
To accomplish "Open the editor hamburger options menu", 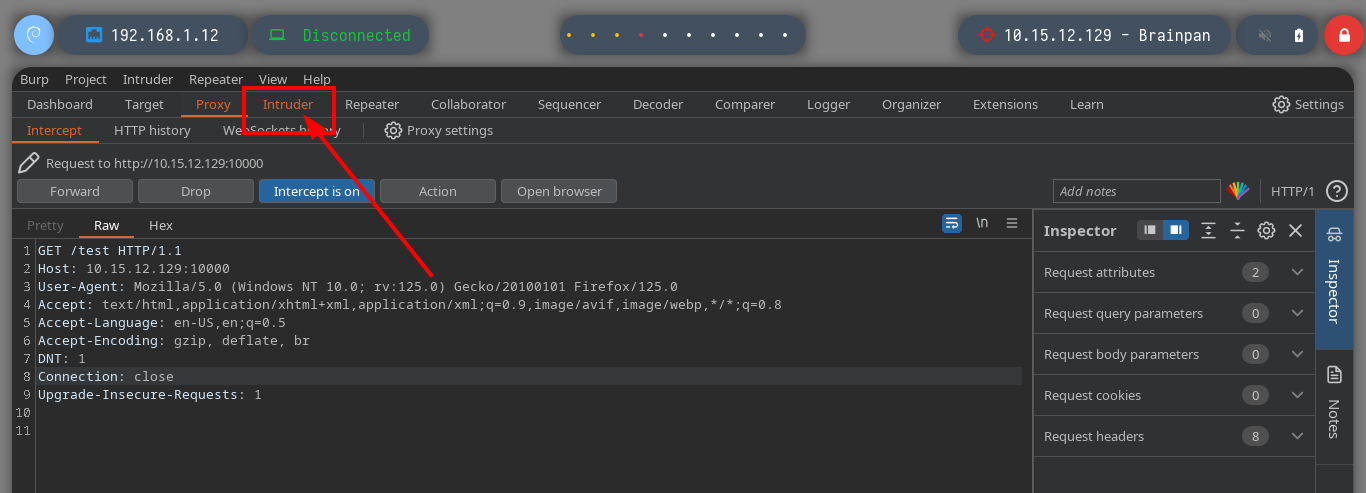I will pyautogui.click(x=1012, y=223).
